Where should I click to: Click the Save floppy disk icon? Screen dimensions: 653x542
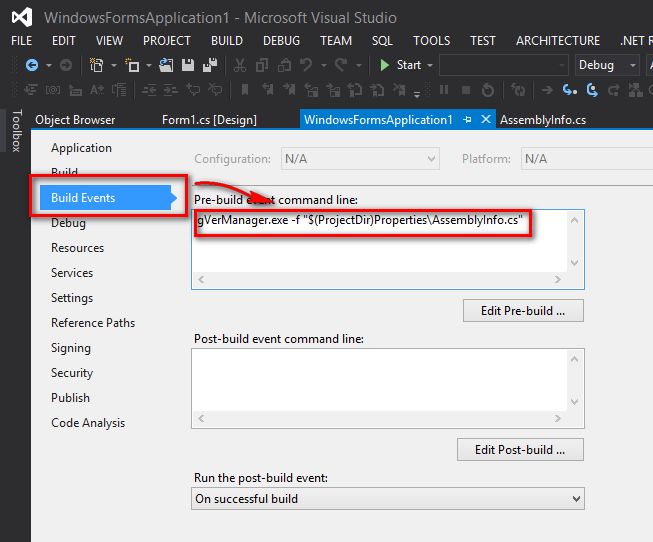click(x=188, y=65)
